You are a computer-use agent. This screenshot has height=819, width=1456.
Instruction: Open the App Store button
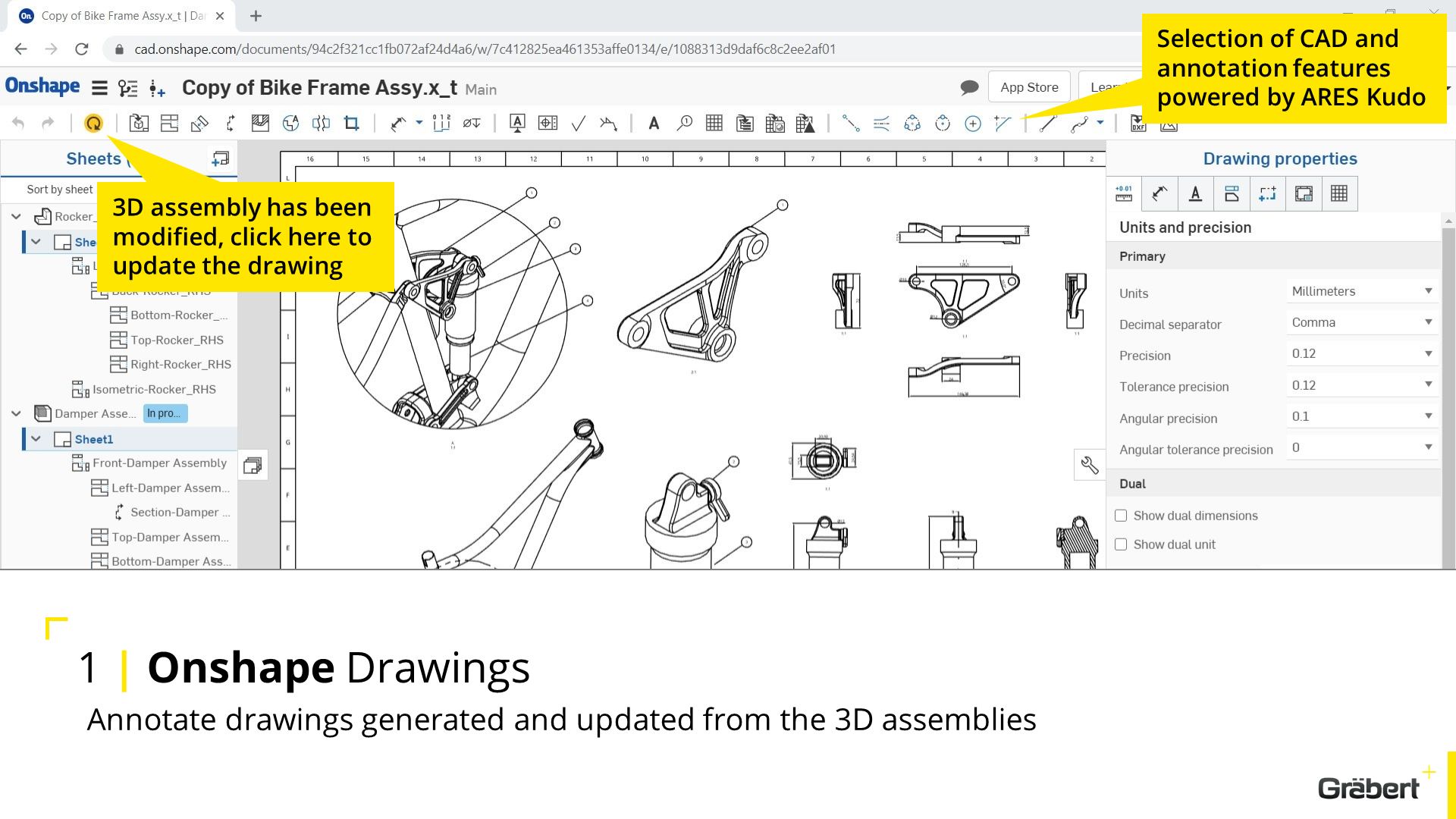point(1029,87)
